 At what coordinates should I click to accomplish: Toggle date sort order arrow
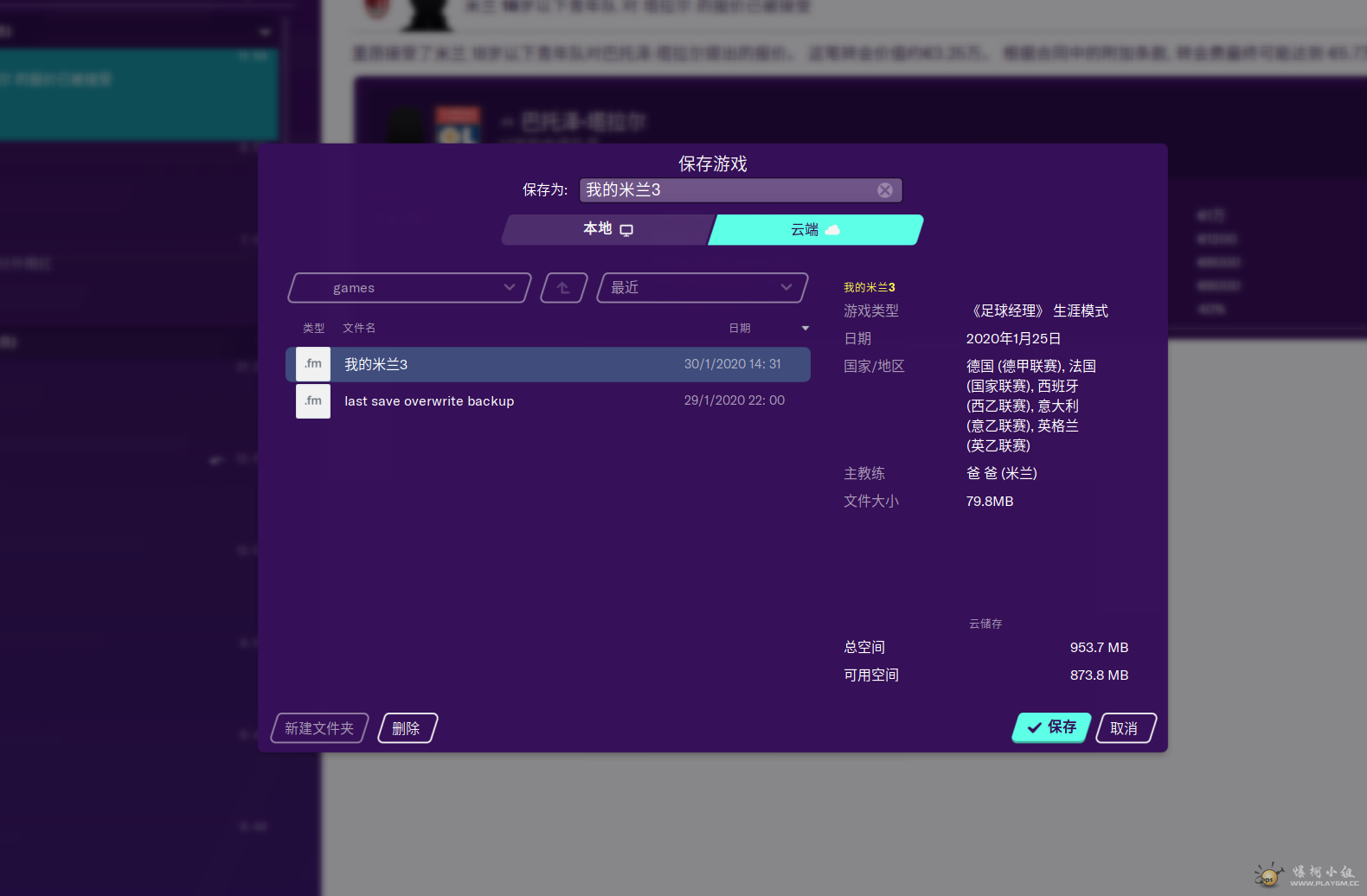(x=805, y=329)
